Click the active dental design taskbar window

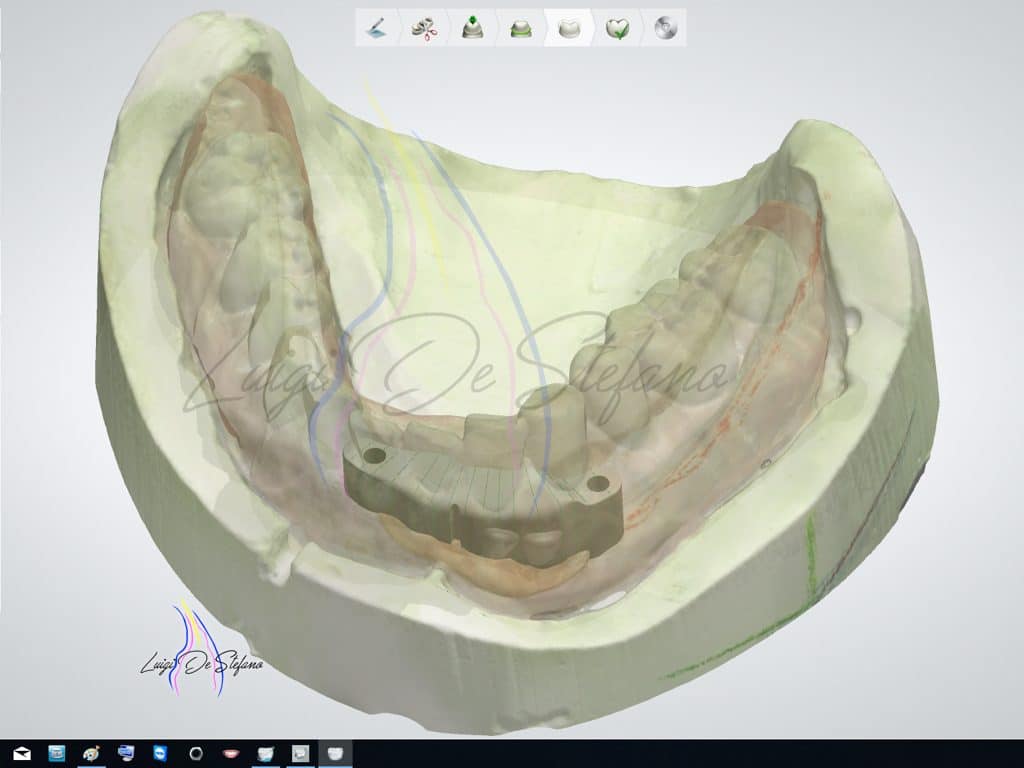[335, 753]
